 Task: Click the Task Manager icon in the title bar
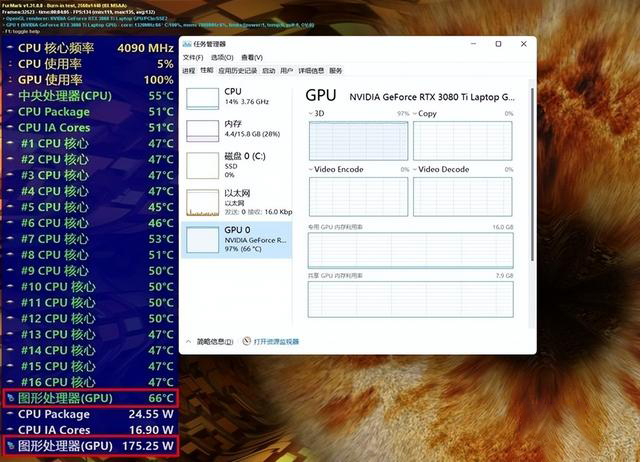187,44
